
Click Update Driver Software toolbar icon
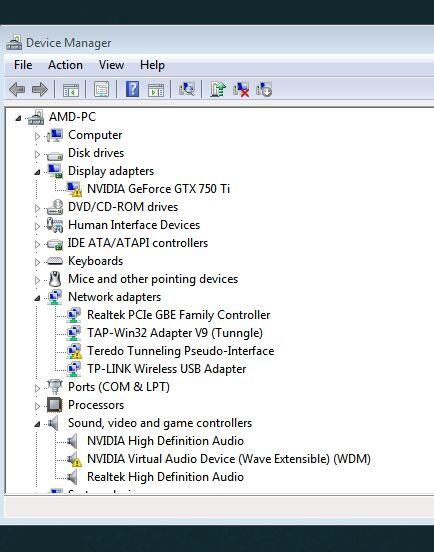pyautogui.click(x=218, y=89)
